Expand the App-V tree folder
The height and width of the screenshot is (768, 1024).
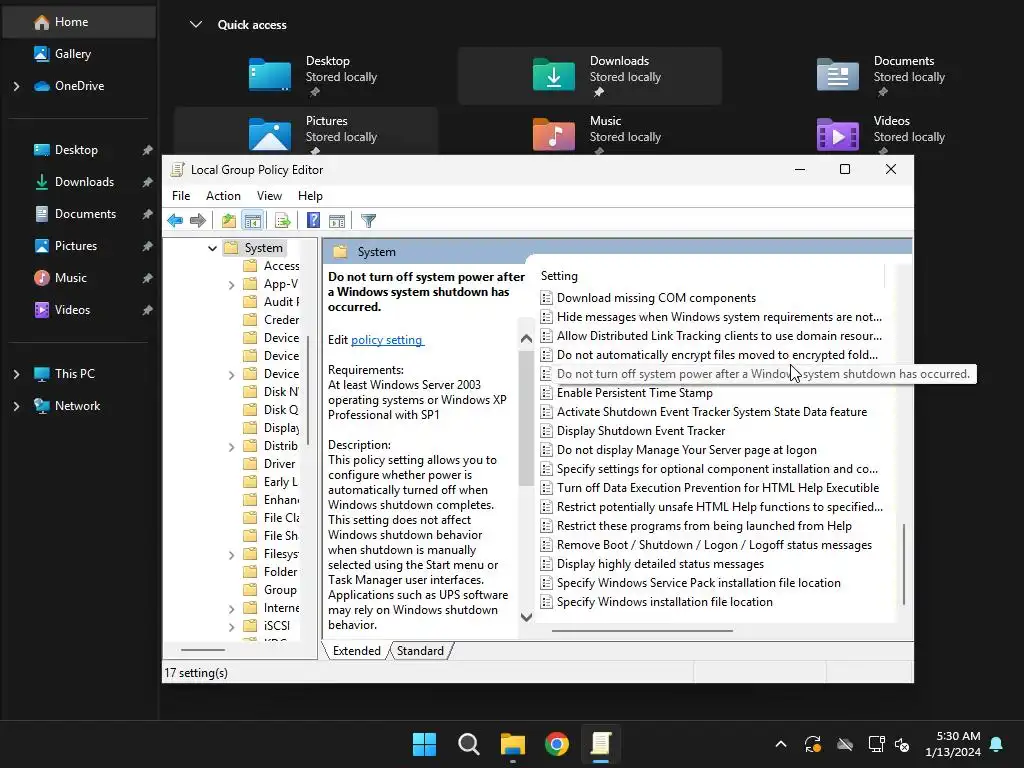tap(231, 285)
